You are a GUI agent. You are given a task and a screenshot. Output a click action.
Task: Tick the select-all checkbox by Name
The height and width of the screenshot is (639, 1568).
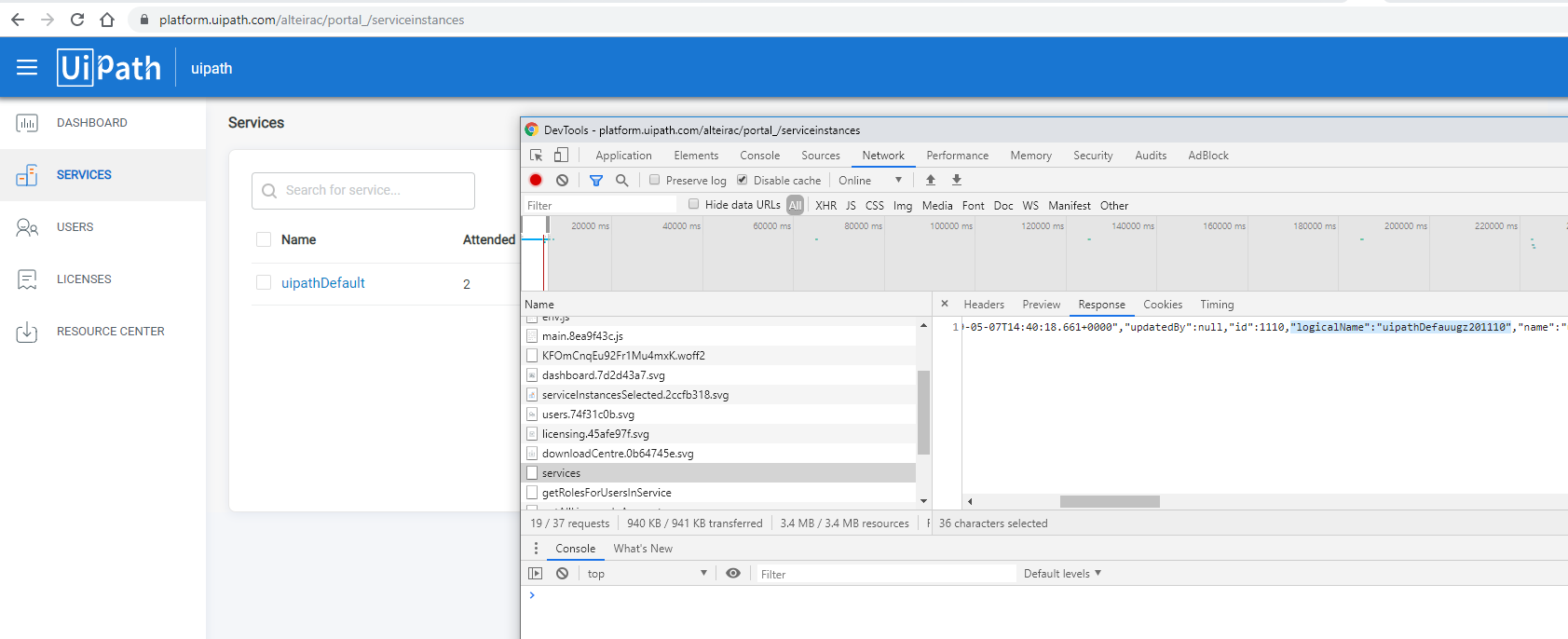point(264,239)
